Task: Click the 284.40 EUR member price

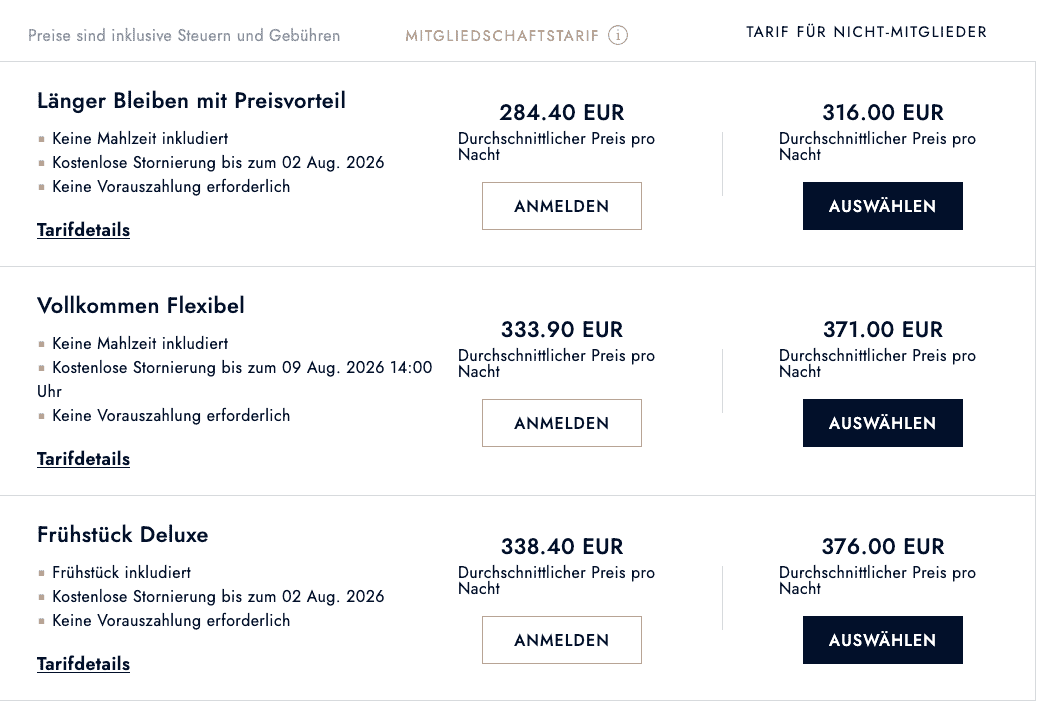Action: 561,112
